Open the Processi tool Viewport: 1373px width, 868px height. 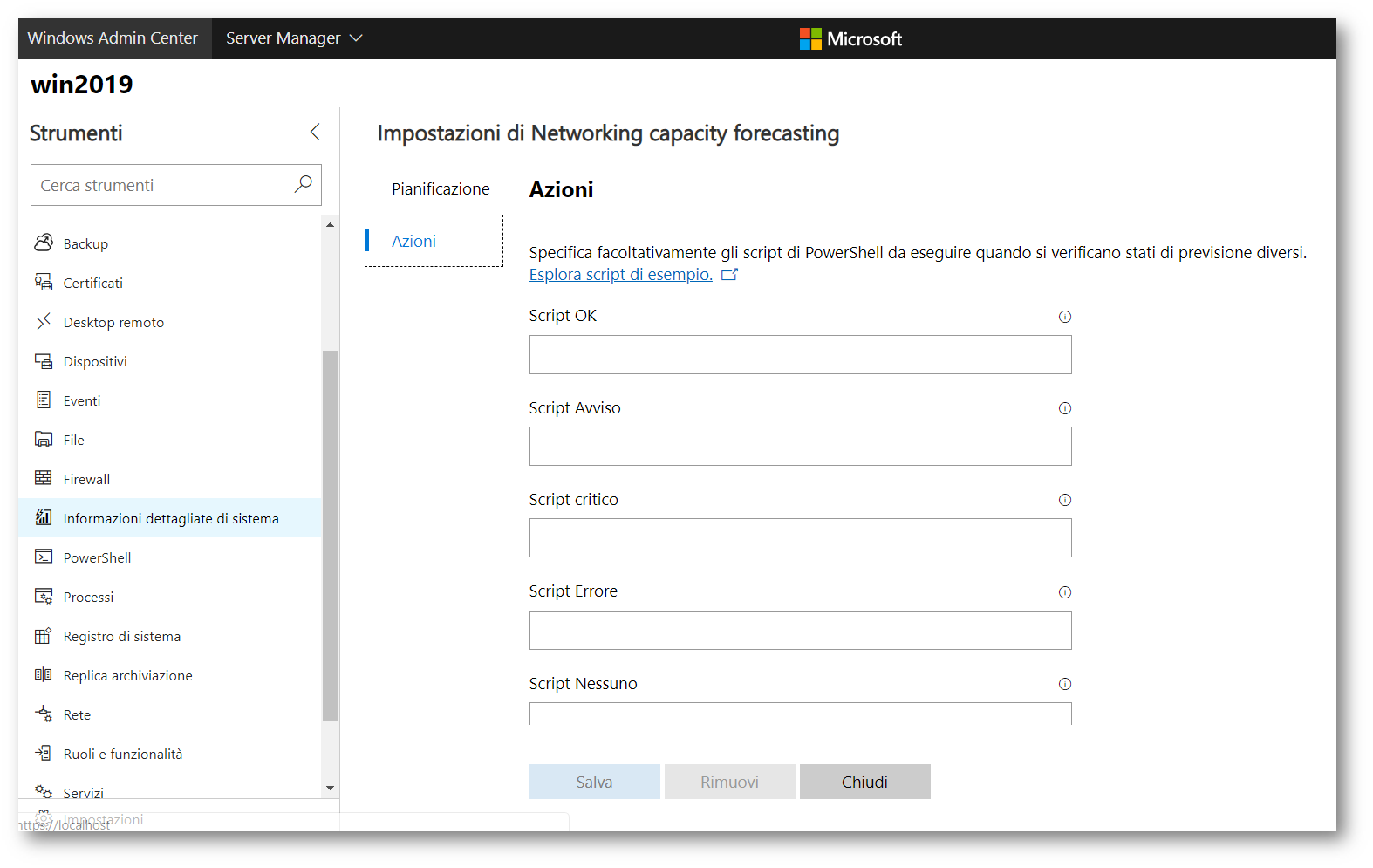click(x=170, y=597)
